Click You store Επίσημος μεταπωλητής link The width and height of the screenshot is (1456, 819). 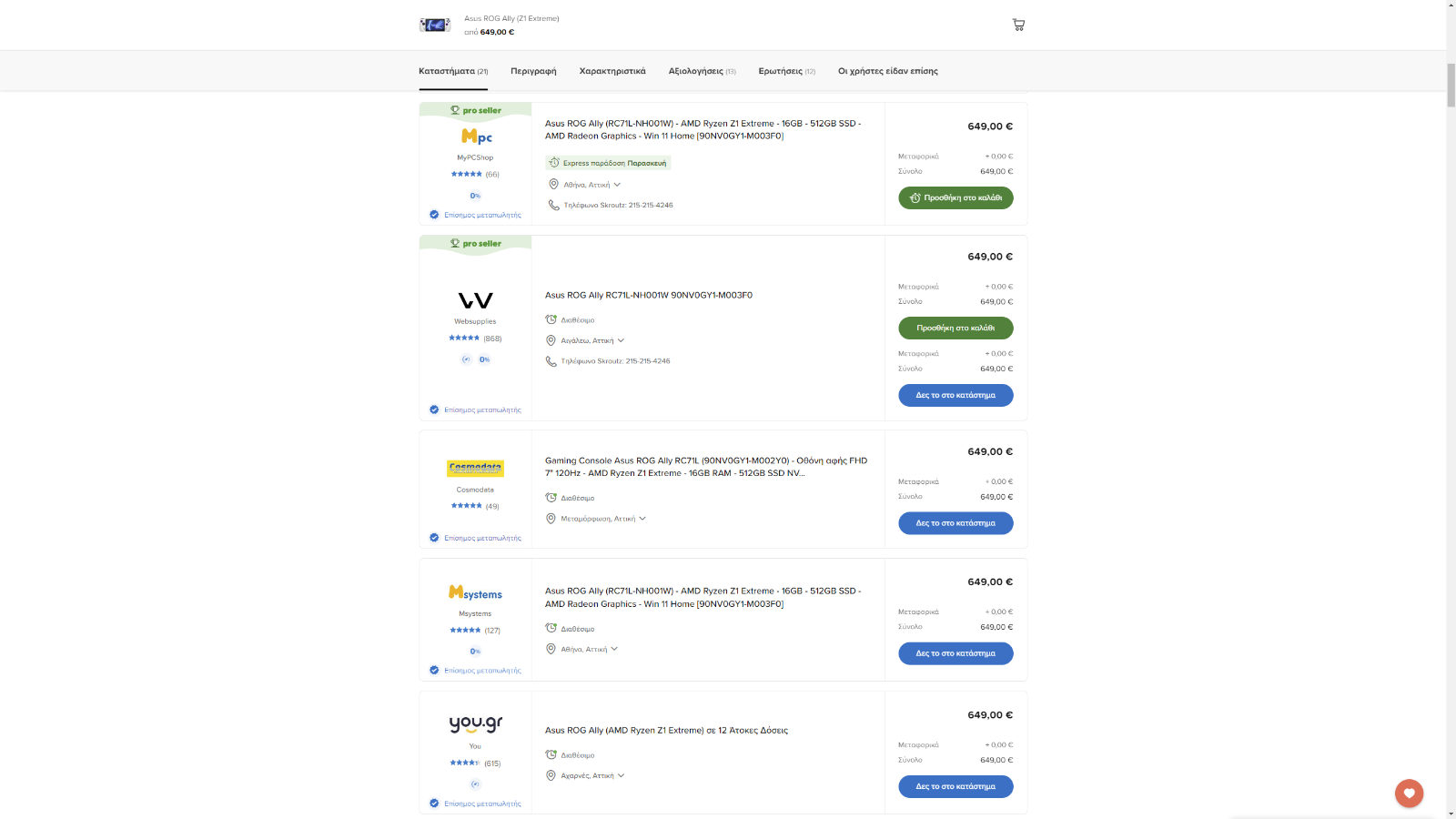(x=482, y=804)
